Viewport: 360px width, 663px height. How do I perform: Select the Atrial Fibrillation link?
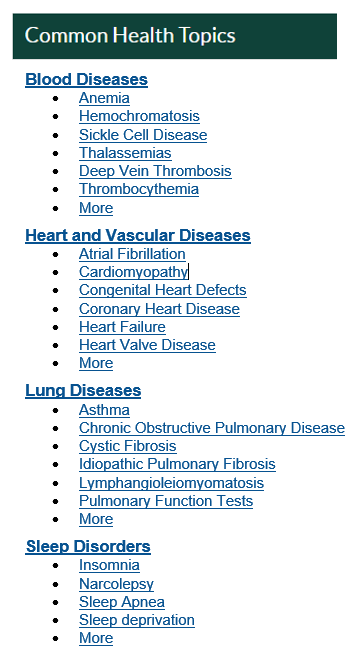click(132, 254)
